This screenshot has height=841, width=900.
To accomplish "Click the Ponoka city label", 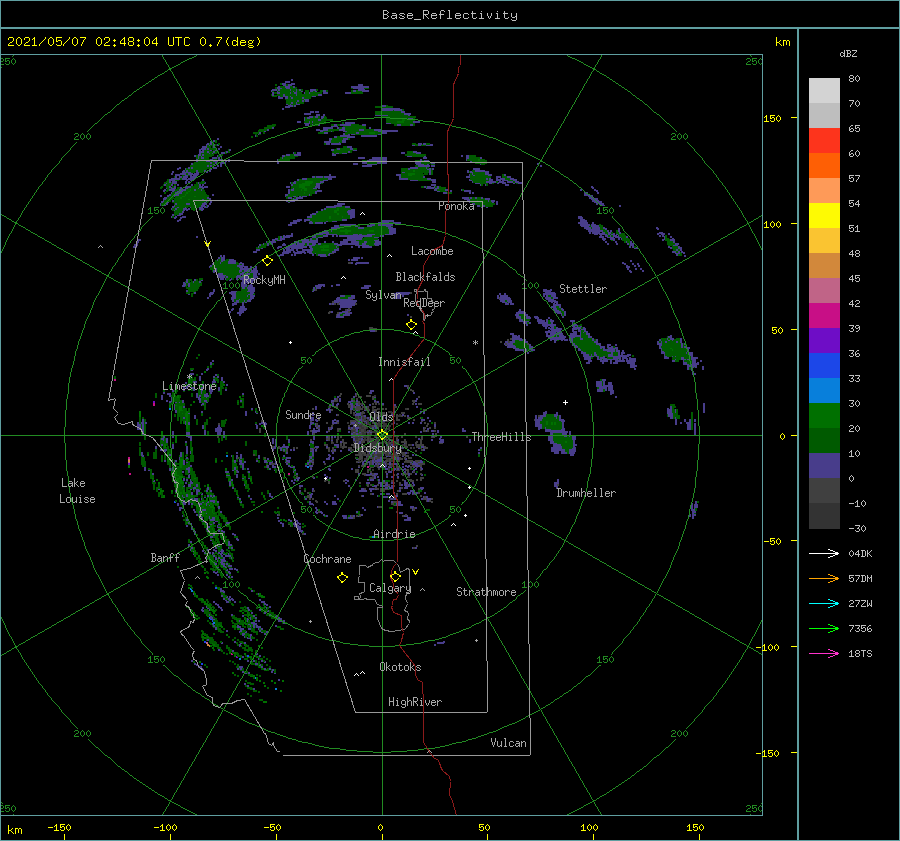I will [x=456, y=206].
